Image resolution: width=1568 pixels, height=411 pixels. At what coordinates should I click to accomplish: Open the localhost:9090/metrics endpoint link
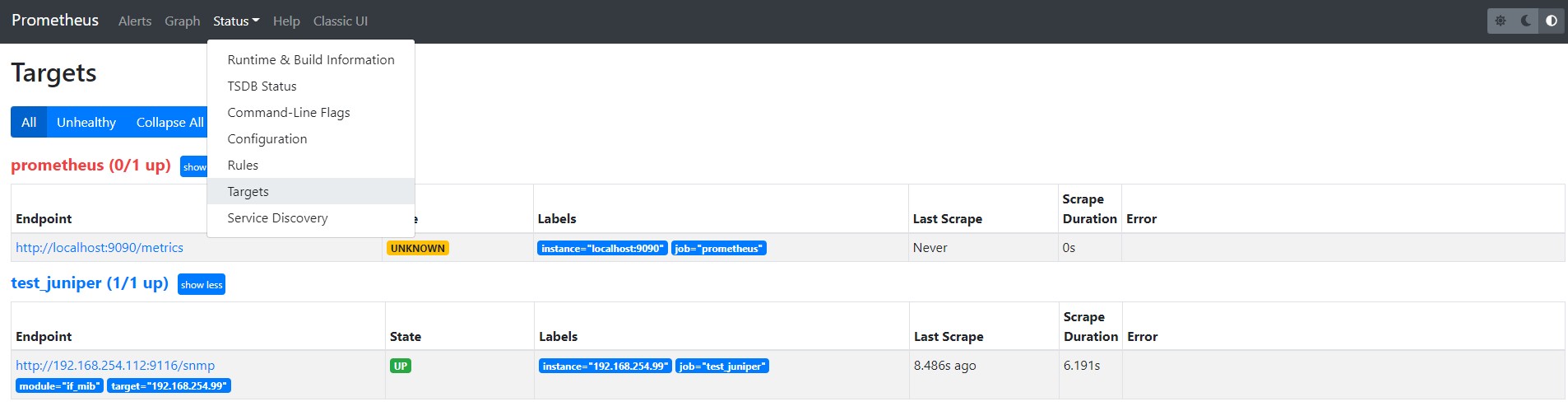click(100, 247)
